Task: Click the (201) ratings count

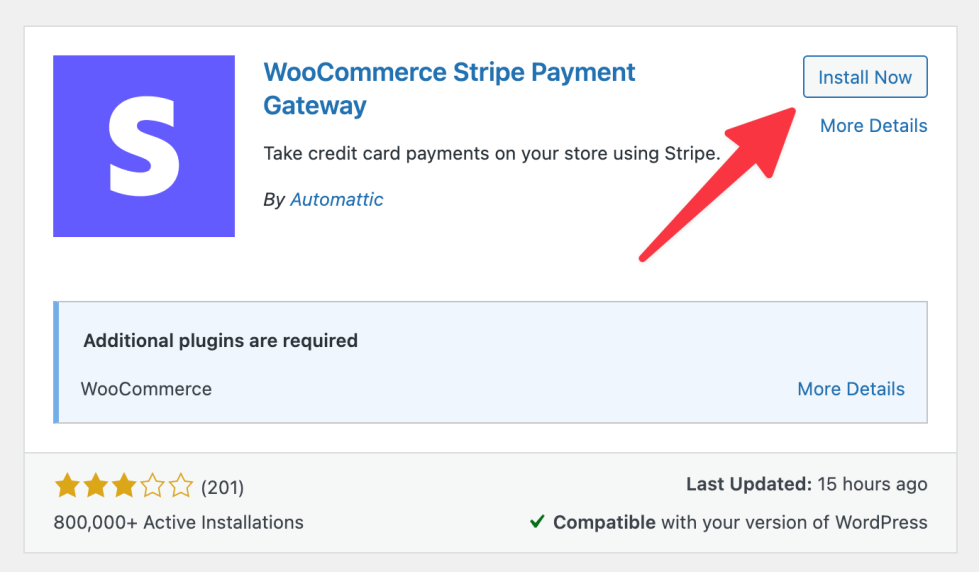Action: pos(222,488)
